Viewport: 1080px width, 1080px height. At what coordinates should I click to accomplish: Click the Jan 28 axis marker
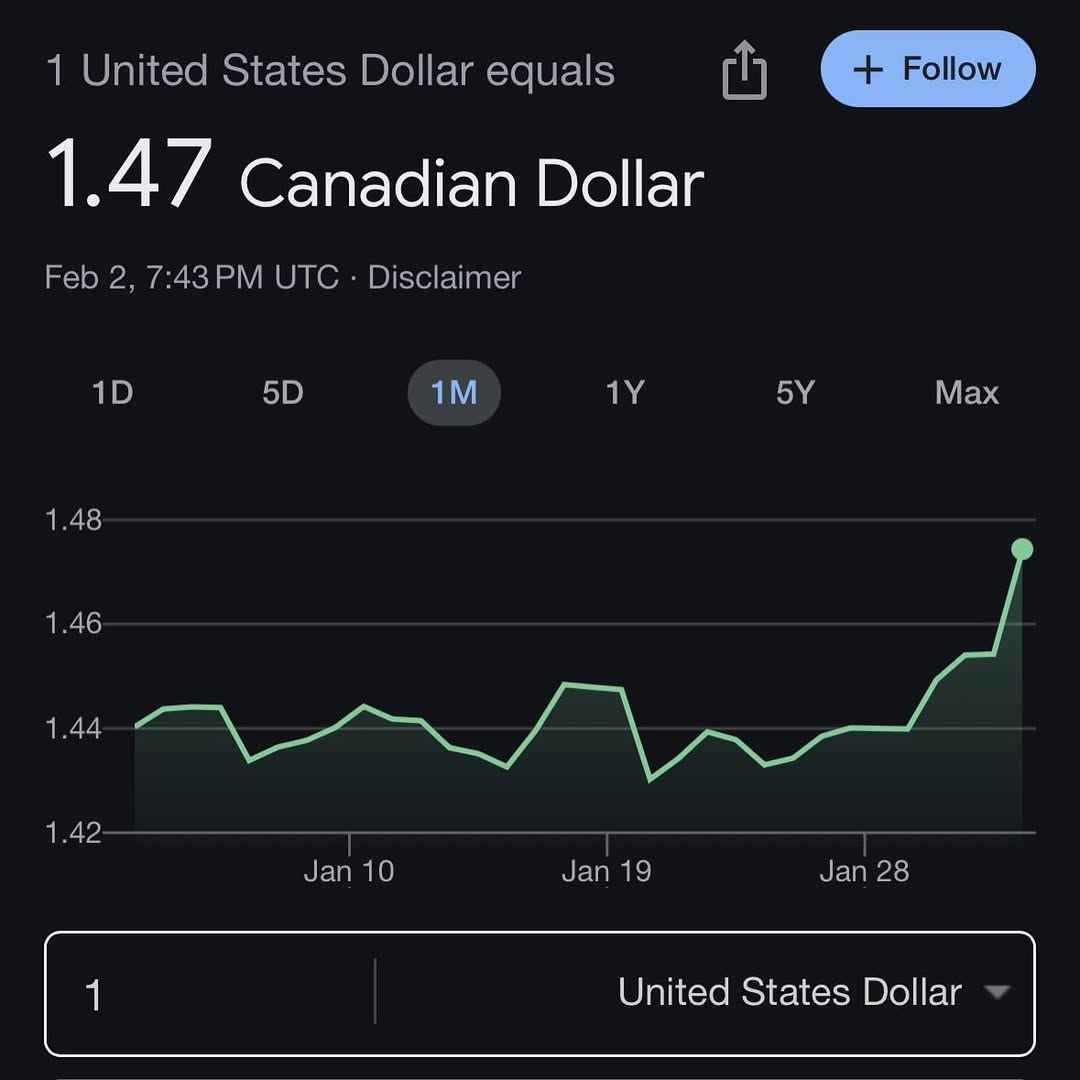click(x=864, y=871)
